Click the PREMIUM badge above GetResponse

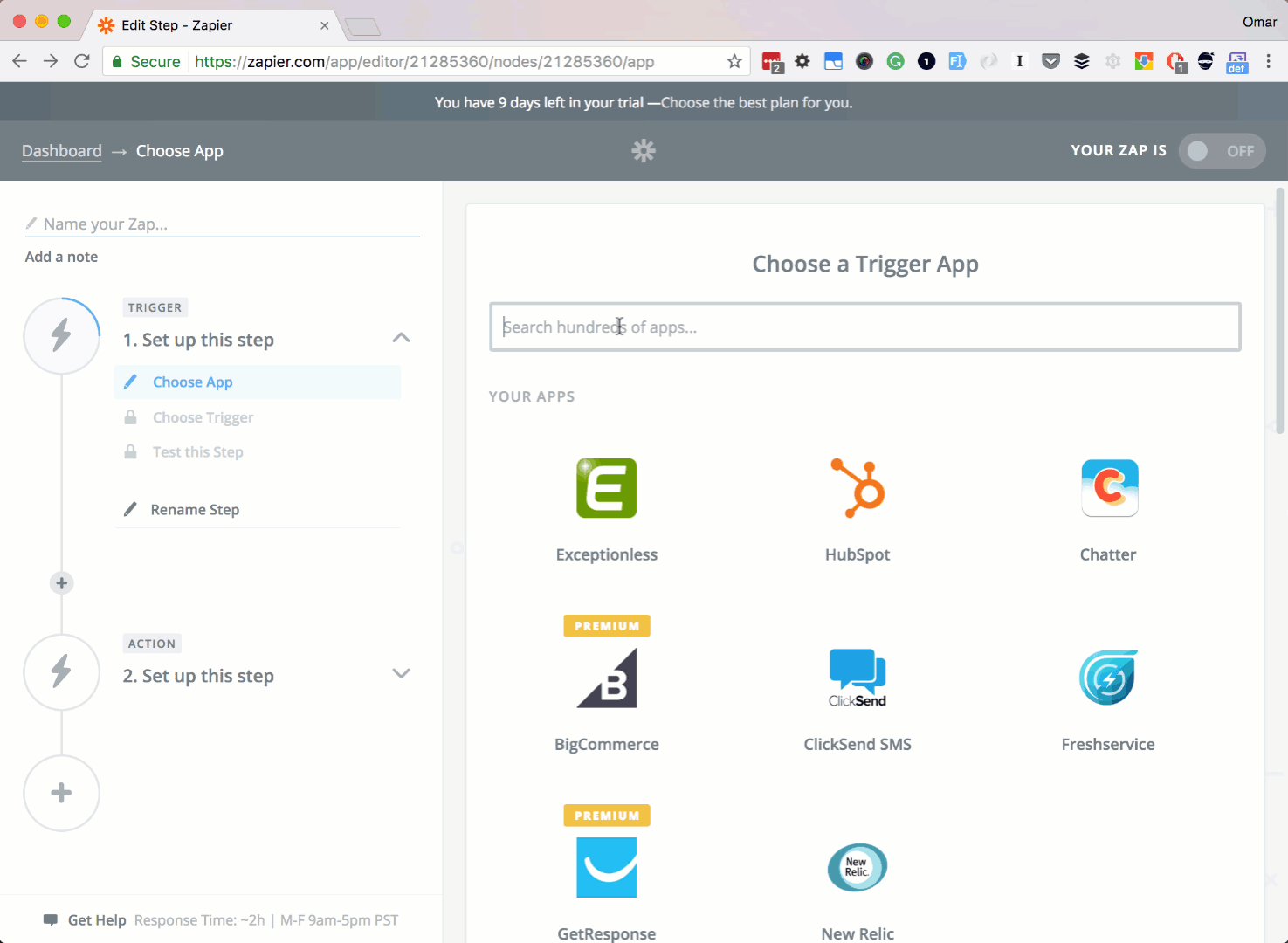pyautogui.click(x=607, y=815)
